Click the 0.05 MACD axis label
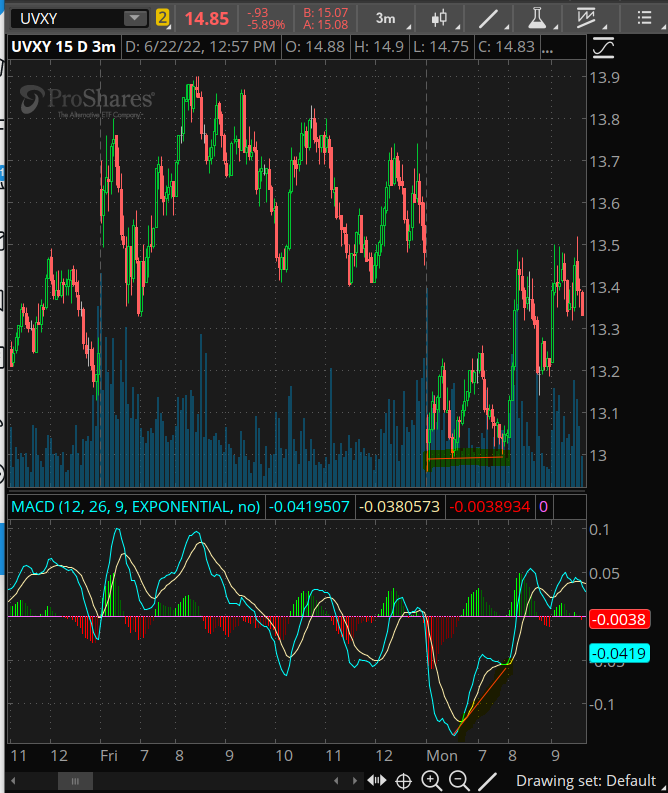The height and width of the screenshot is (793, 668). pyautogui.click(x=604, y=574)
